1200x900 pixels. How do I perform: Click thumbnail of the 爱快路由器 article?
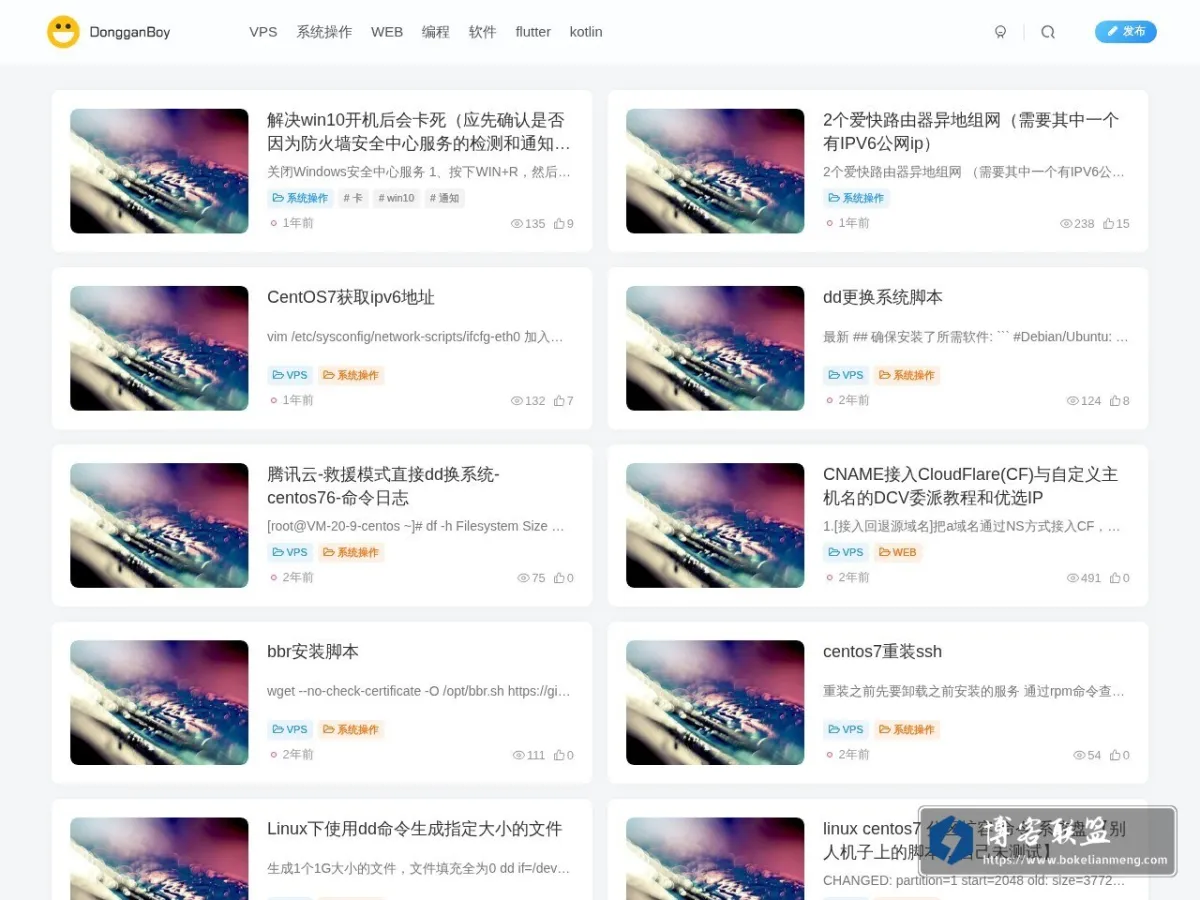pos(715,171)
